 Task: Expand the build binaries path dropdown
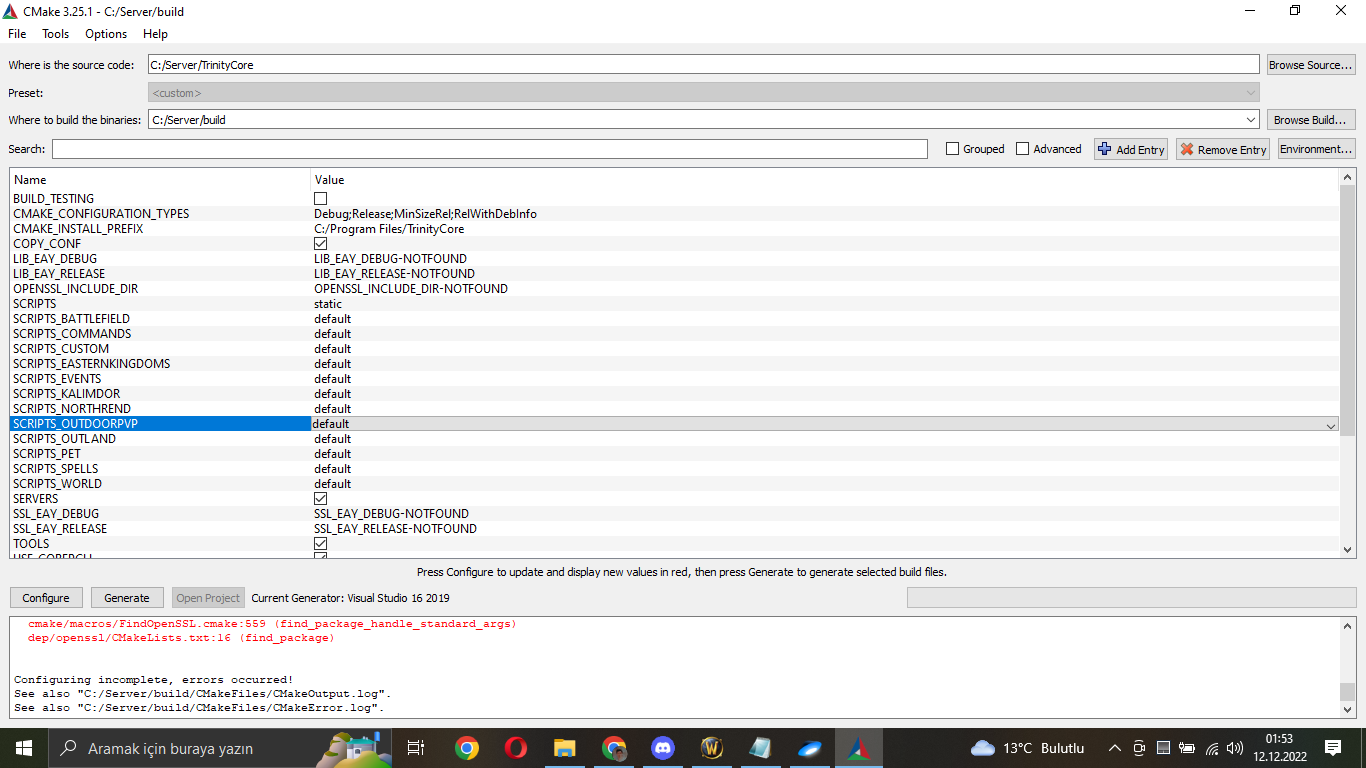[1251, 120]
